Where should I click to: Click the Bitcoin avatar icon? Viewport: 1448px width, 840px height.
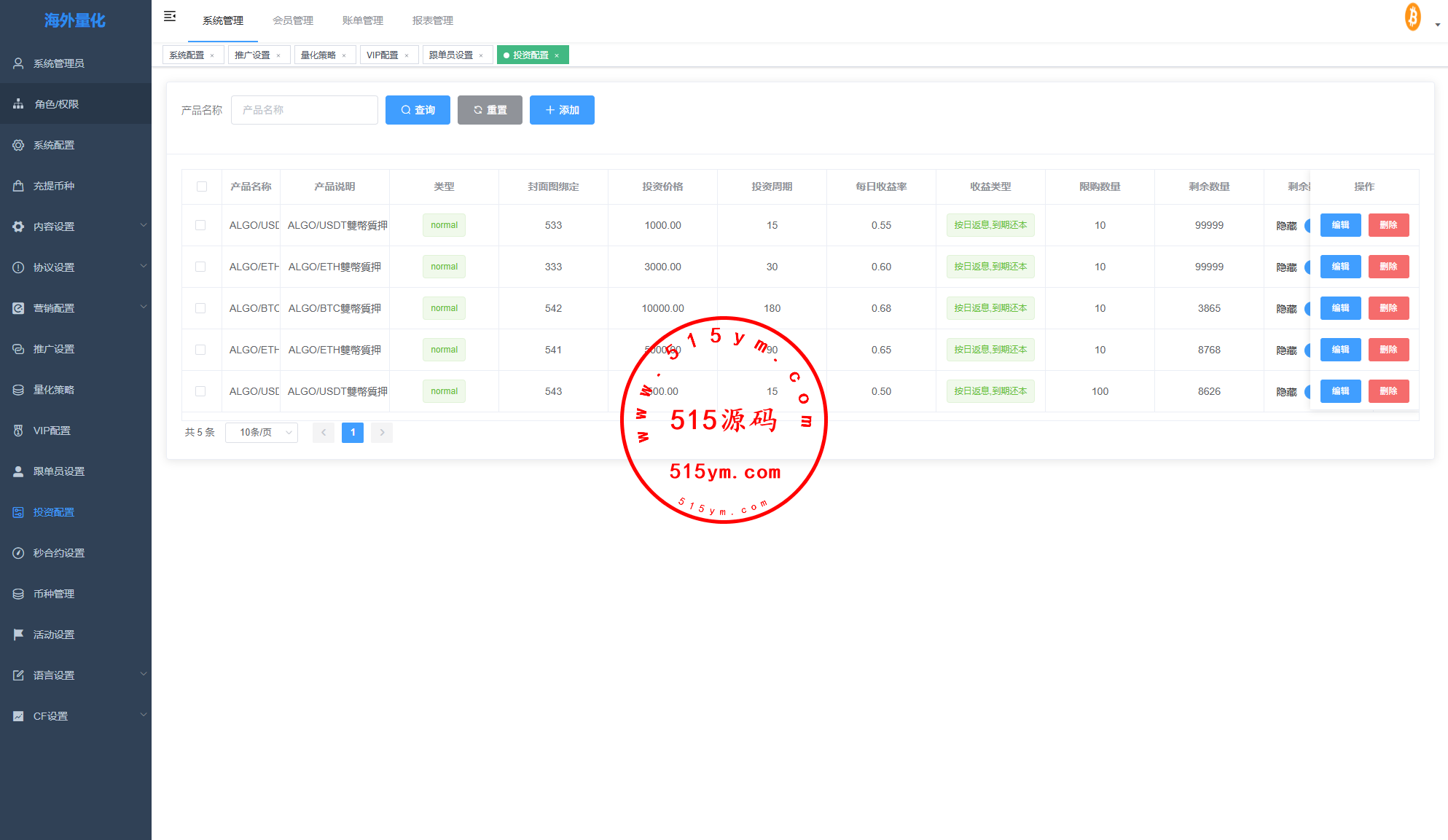tap(1412, 17)
